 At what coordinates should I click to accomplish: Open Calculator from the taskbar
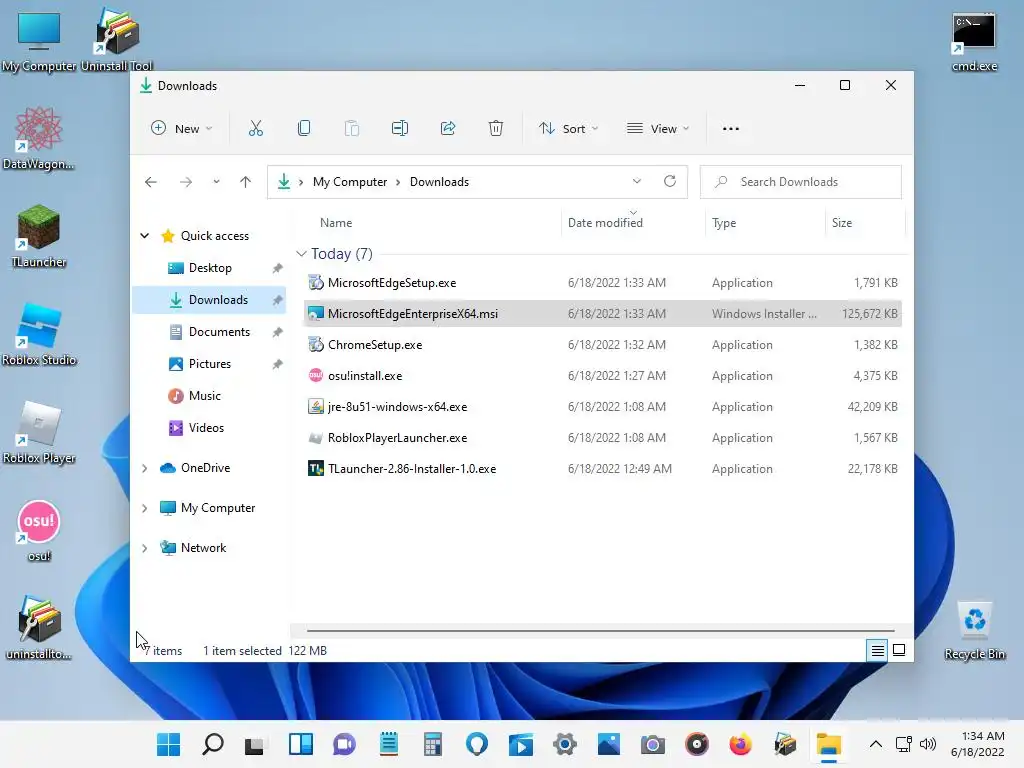432,744
